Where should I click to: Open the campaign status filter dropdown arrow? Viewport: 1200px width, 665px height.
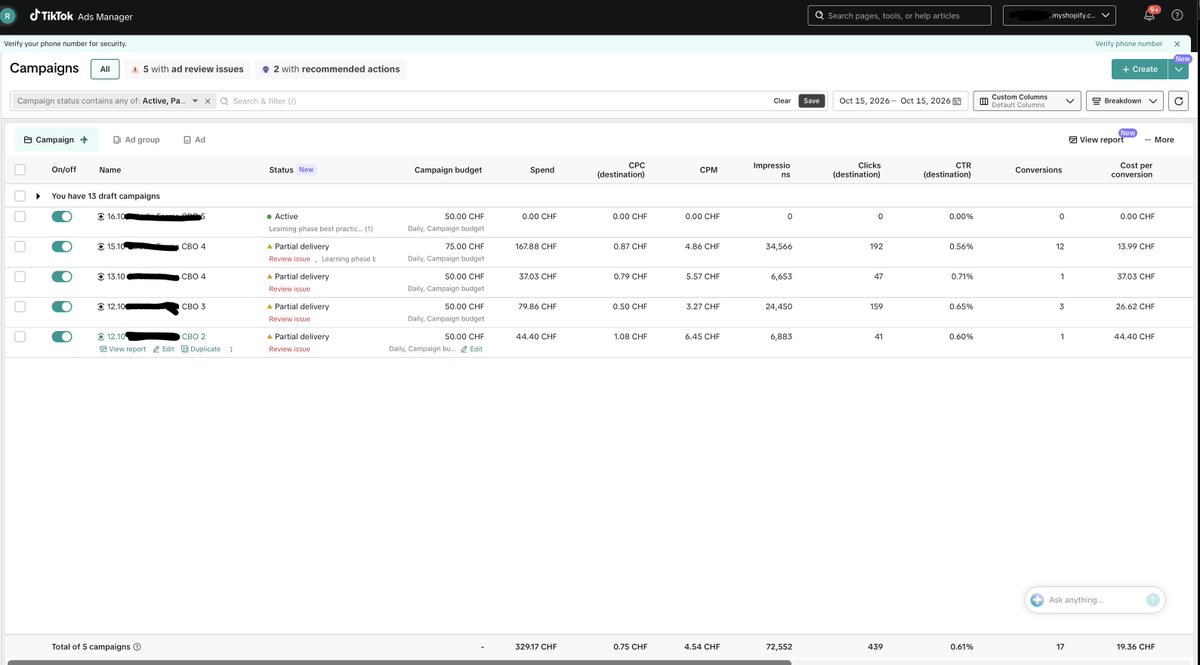(x=195, y=101)
